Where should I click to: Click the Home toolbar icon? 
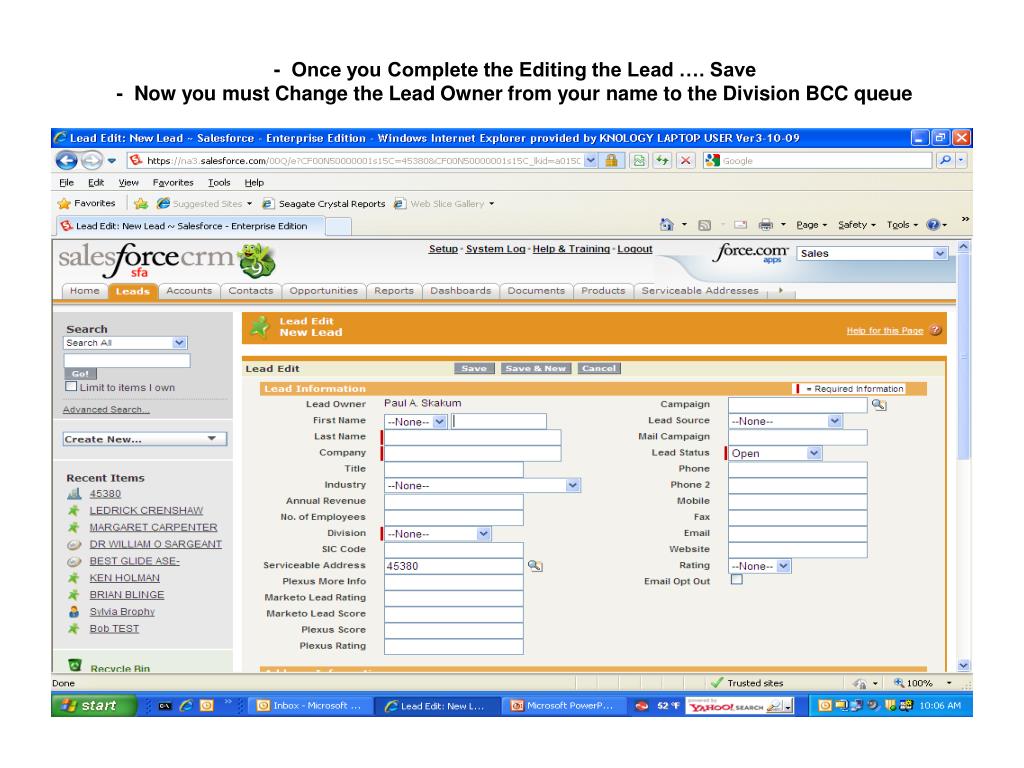pos(666,225)
